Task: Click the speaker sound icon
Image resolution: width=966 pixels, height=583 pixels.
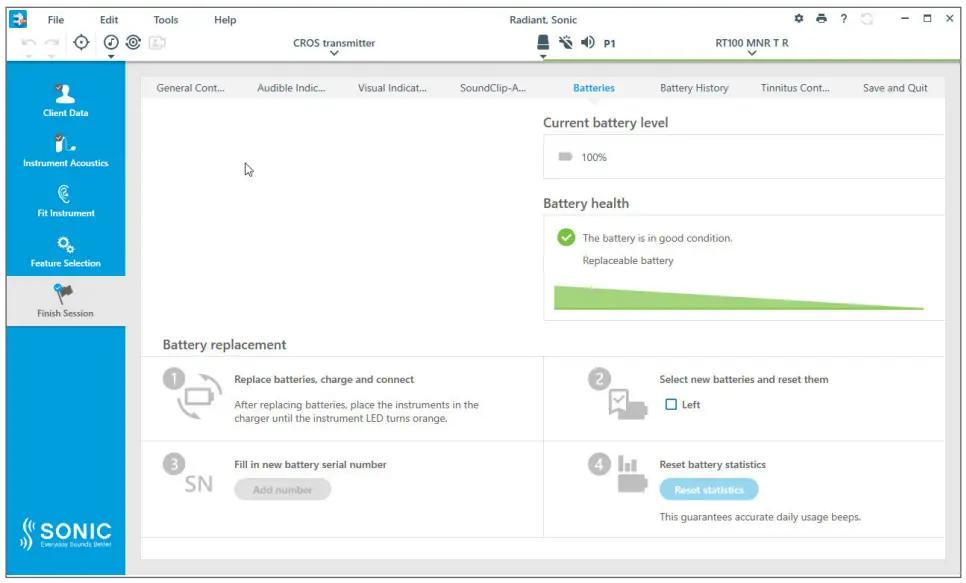Action: tap(588, 43)
